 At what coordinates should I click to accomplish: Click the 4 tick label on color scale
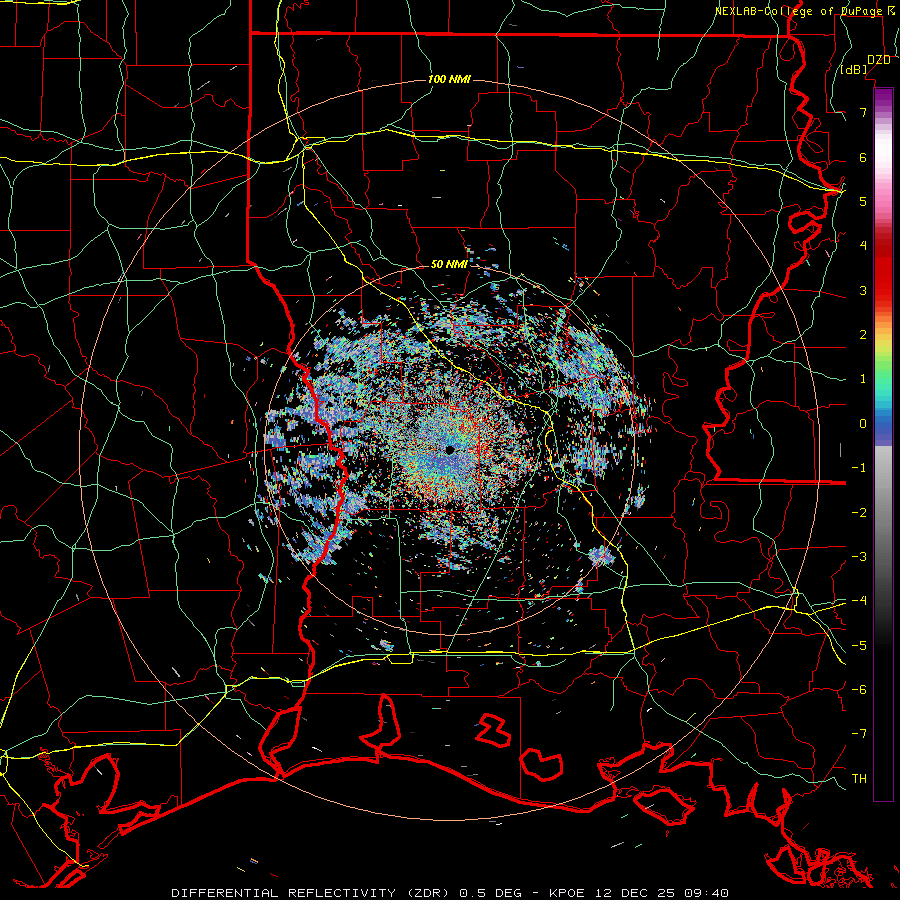pyautogui.click(x=863, y=246)
